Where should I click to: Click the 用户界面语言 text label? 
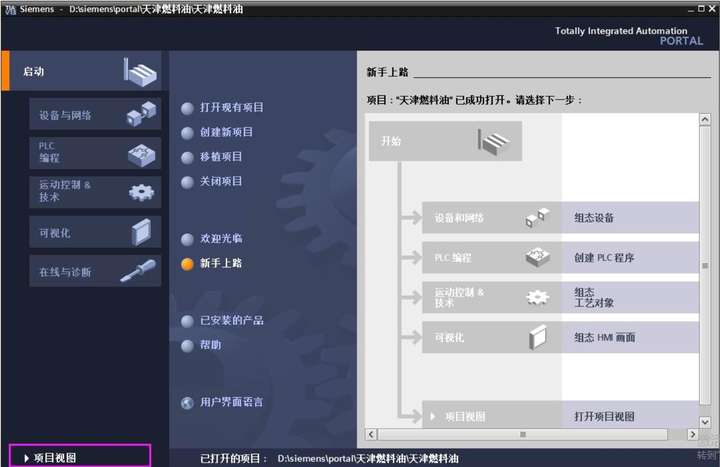(x=231, y=402)
